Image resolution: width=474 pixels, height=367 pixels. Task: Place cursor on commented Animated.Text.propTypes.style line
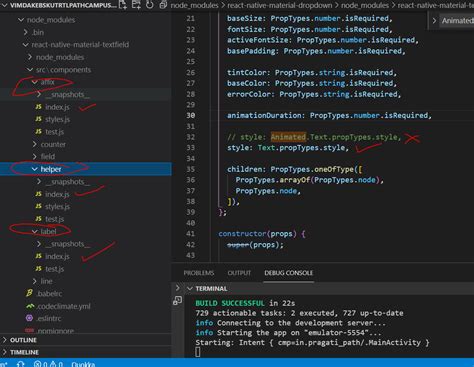[x=314, y=137]
